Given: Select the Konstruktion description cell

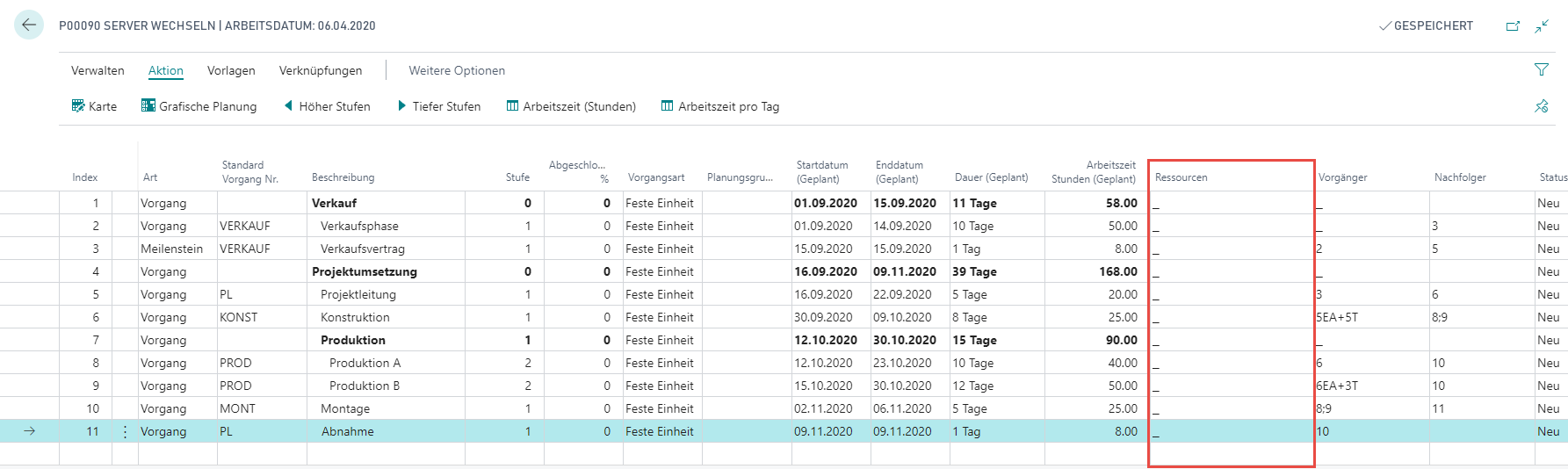Looking at the screenshot, I should coord(386,317).
